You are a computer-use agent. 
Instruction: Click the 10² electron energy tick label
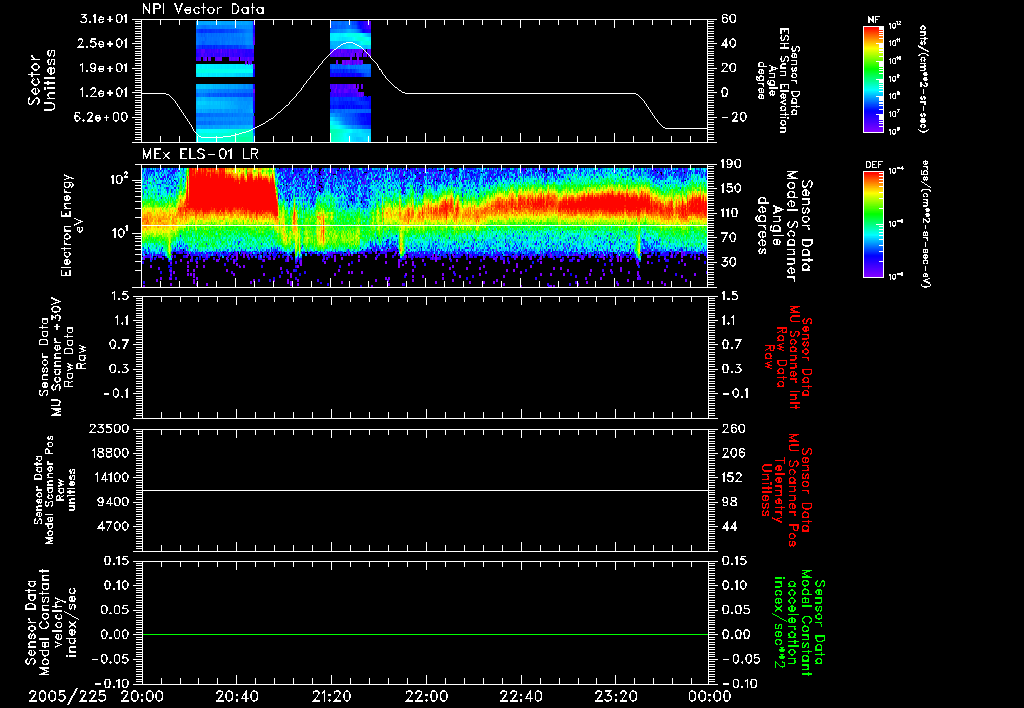[120, 179]
